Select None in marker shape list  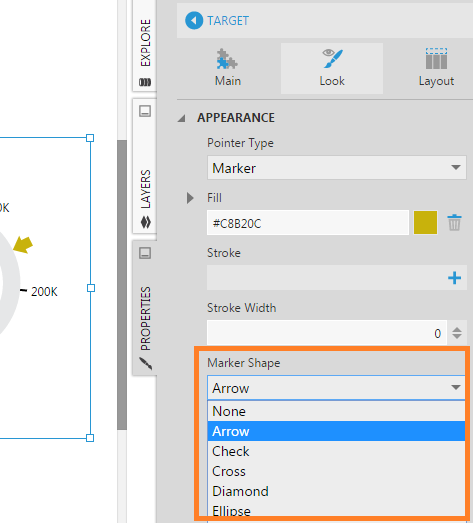click(x=337, y=411)
